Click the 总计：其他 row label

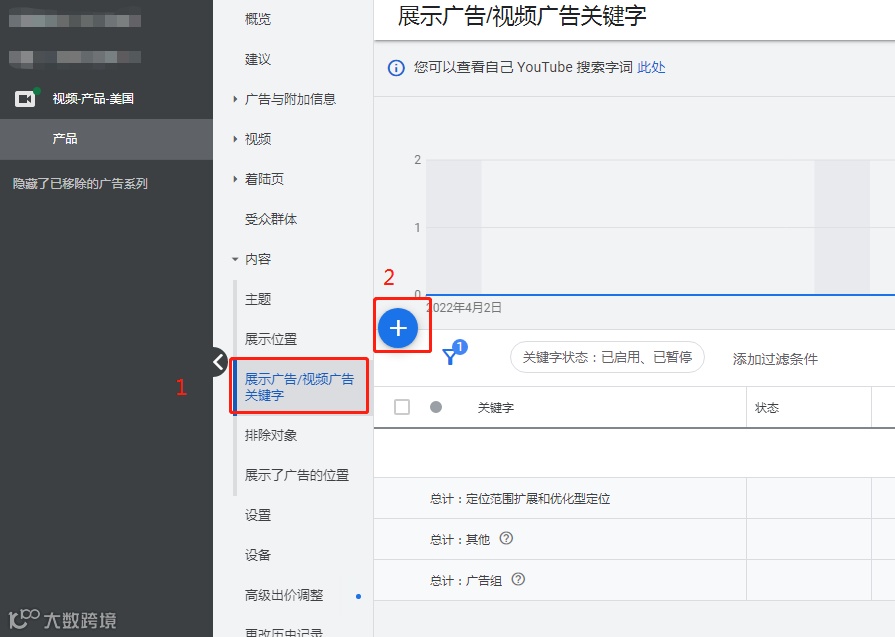coord(460,539)
